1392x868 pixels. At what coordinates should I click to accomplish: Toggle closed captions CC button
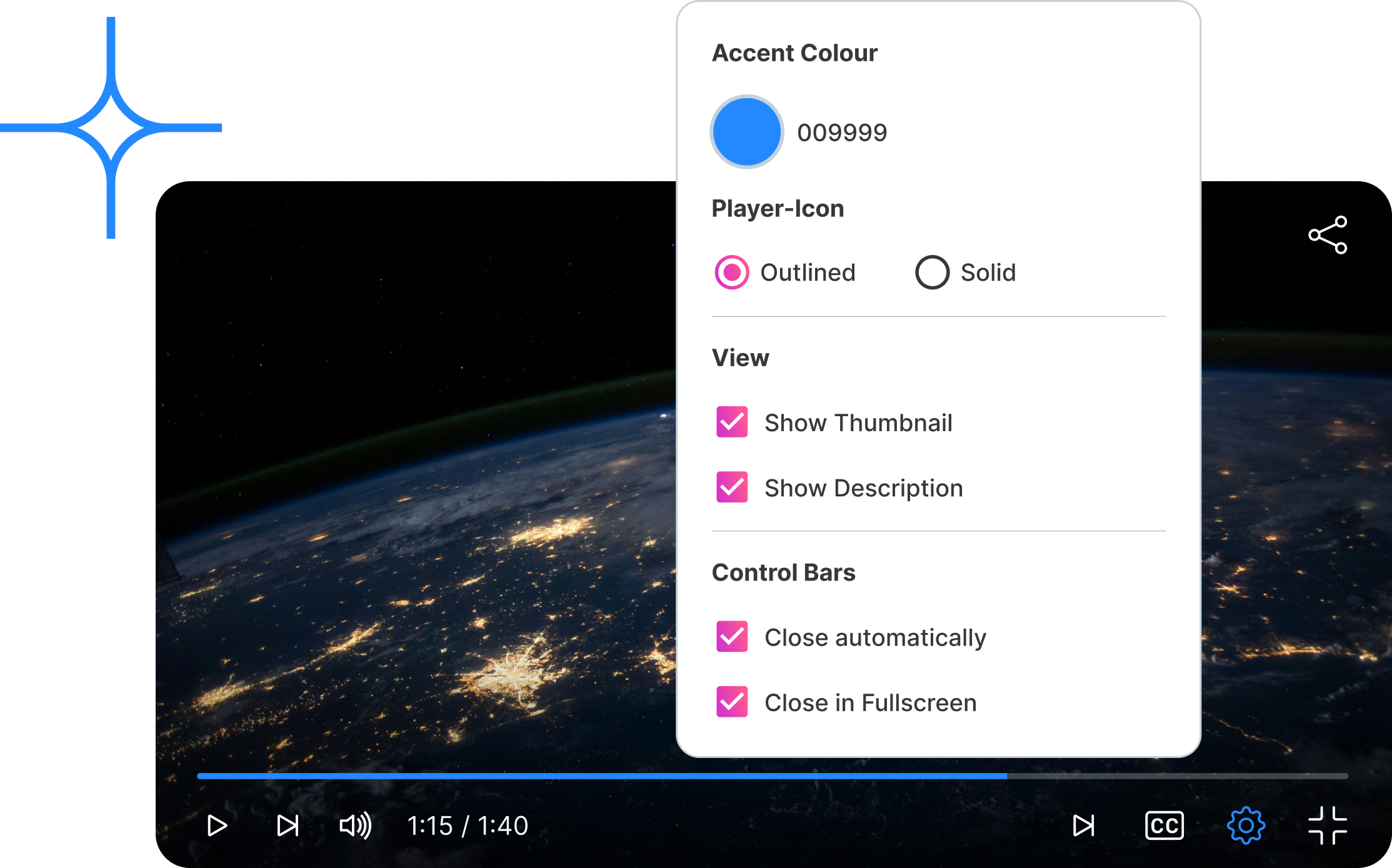click(1164, 826)
